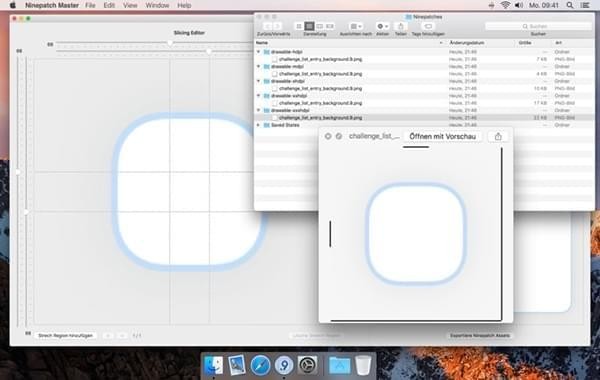Sort by Änderungsdatum column header

467,43
